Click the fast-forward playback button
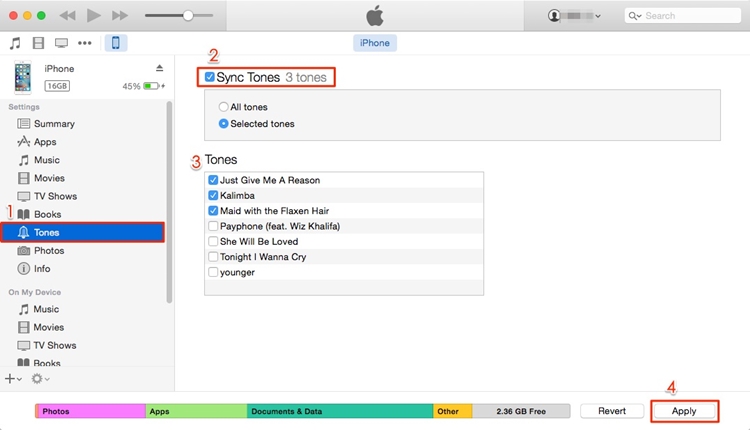The image size is (750, 430). [120, 16]
